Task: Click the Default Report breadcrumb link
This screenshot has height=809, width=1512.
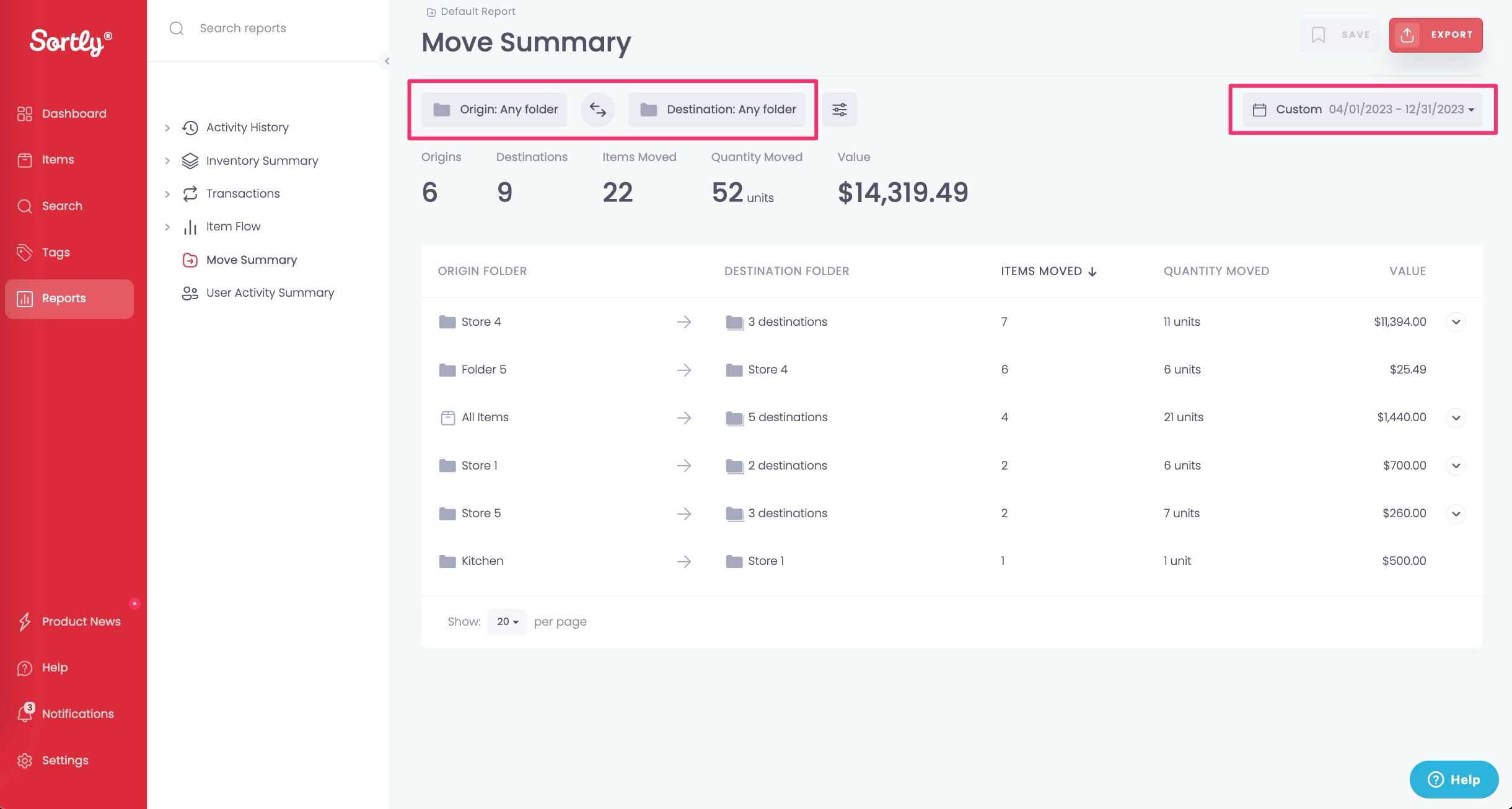Action: tap(477, 11)
